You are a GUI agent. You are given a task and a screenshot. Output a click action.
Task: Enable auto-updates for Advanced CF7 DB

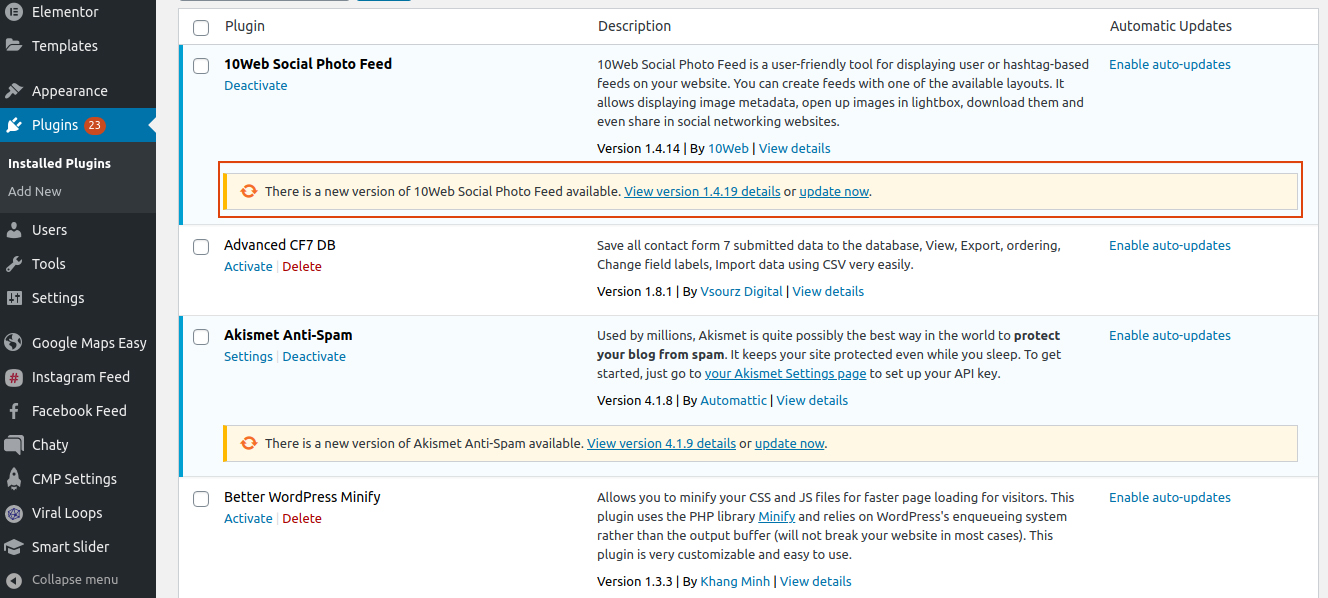1170,245
